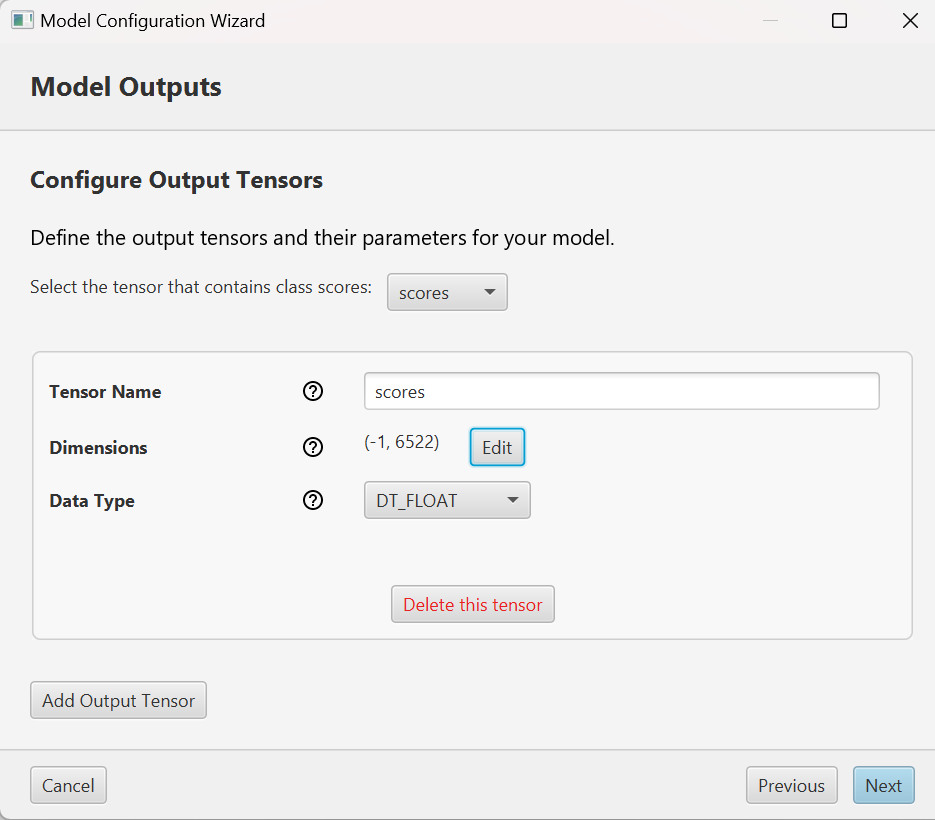The height and width of the screenshot is (820, 935).
Task: Proceed to the Next wizard step
Action: [x=883, y=786]
